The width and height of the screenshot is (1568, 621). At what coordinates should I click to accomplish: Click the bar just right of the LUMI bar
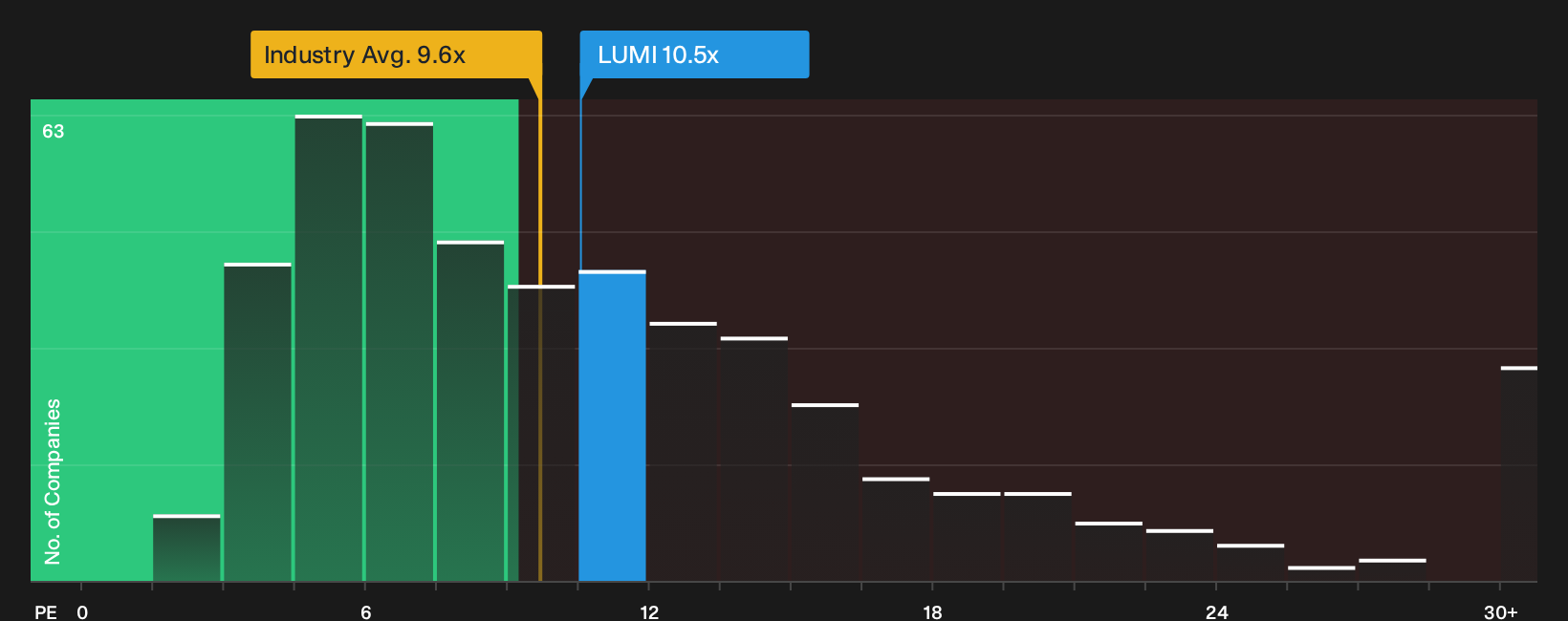point(683,452)
